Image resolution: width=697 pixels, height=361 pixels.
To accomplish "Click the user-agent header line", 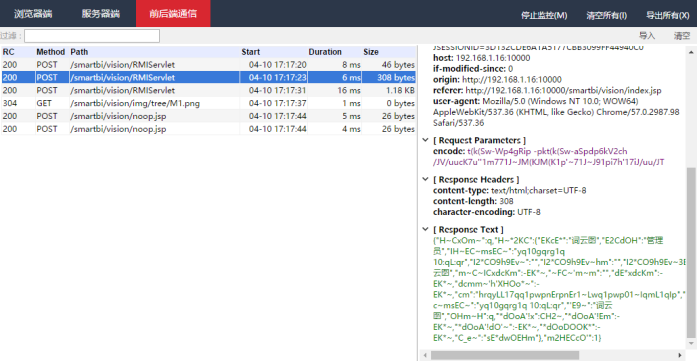I will 556,112.
